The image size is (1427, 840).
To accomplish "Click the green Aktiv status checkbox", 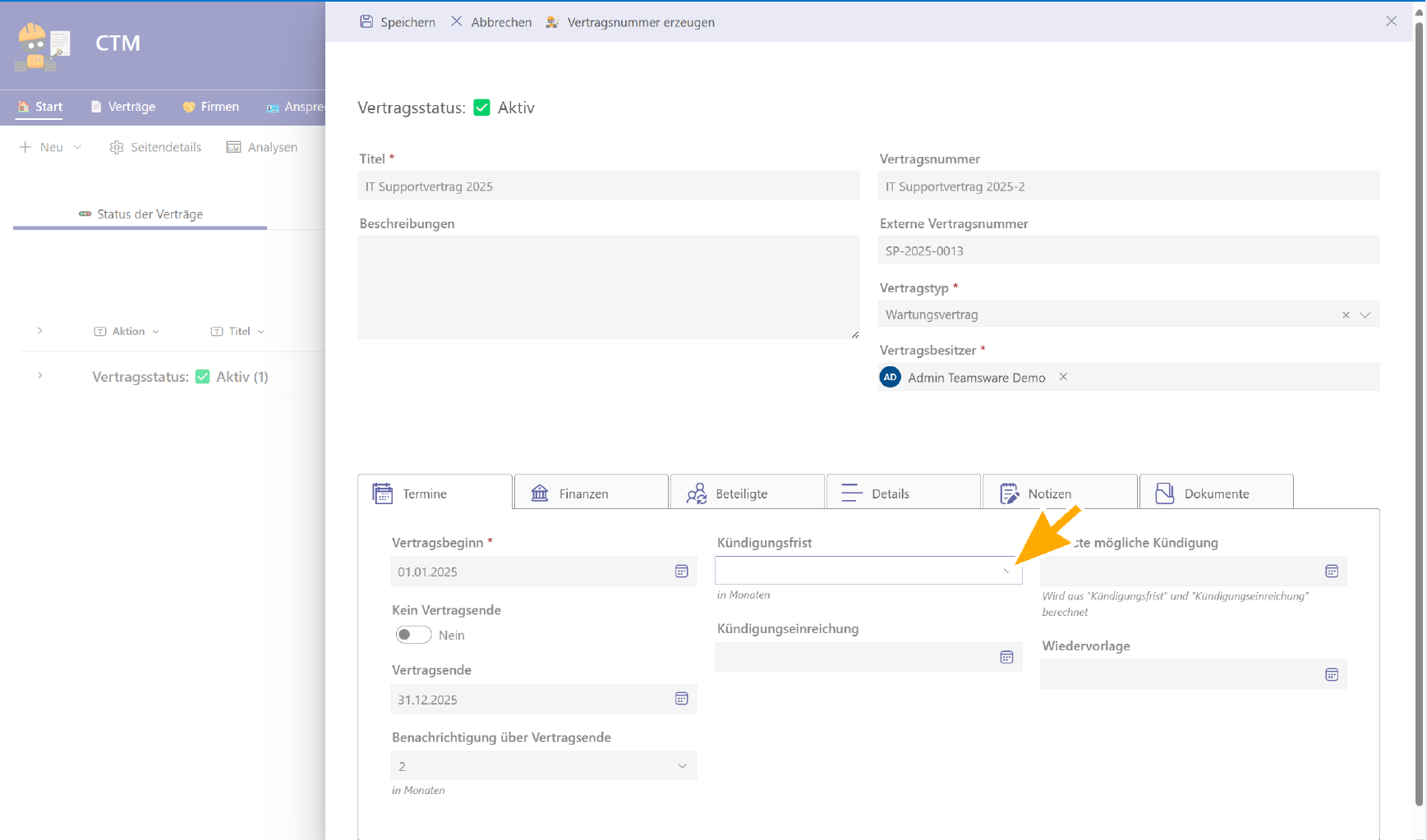I will click(482, 108).
